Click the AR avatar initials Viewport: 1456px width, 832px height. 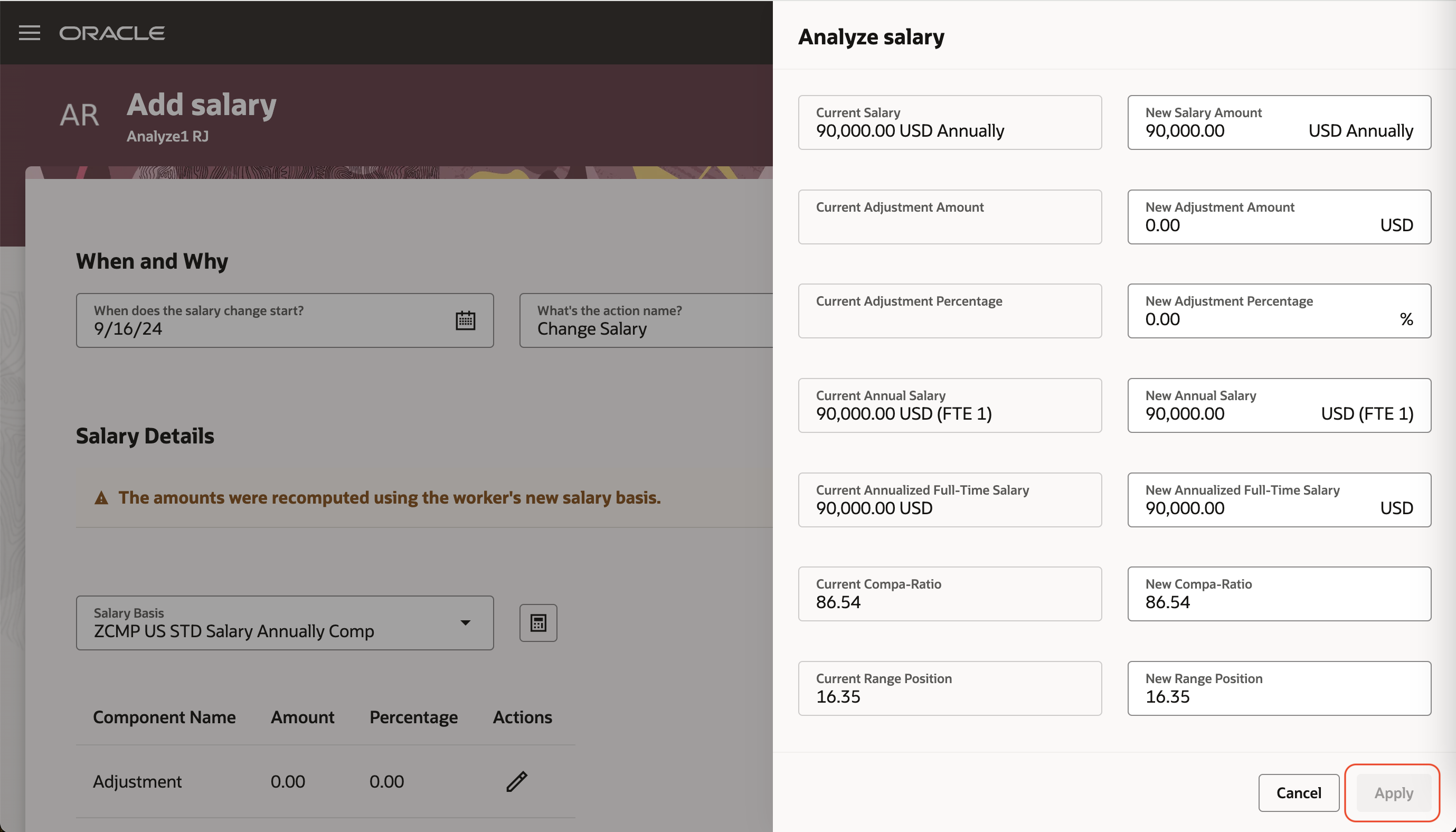click(79, 115)
